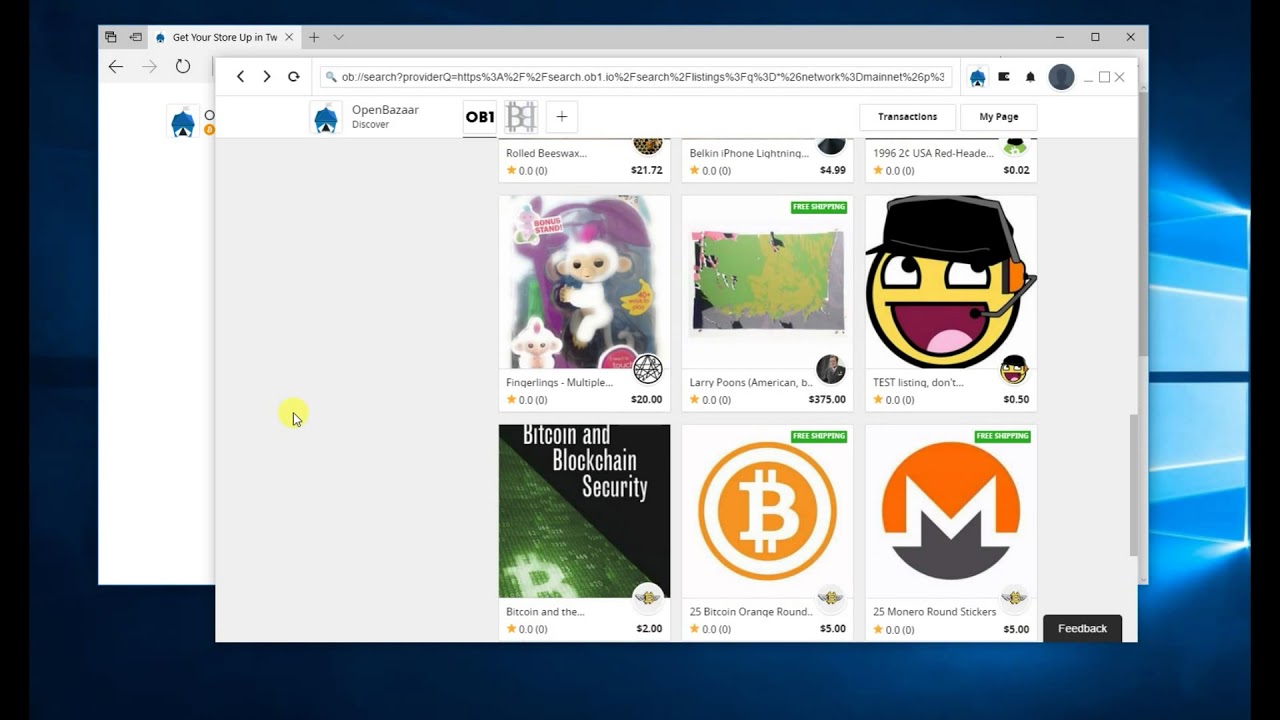Click the OpenBazaar Discover logo
This screenshot has width=1280, height=720.
pos(325,117)
